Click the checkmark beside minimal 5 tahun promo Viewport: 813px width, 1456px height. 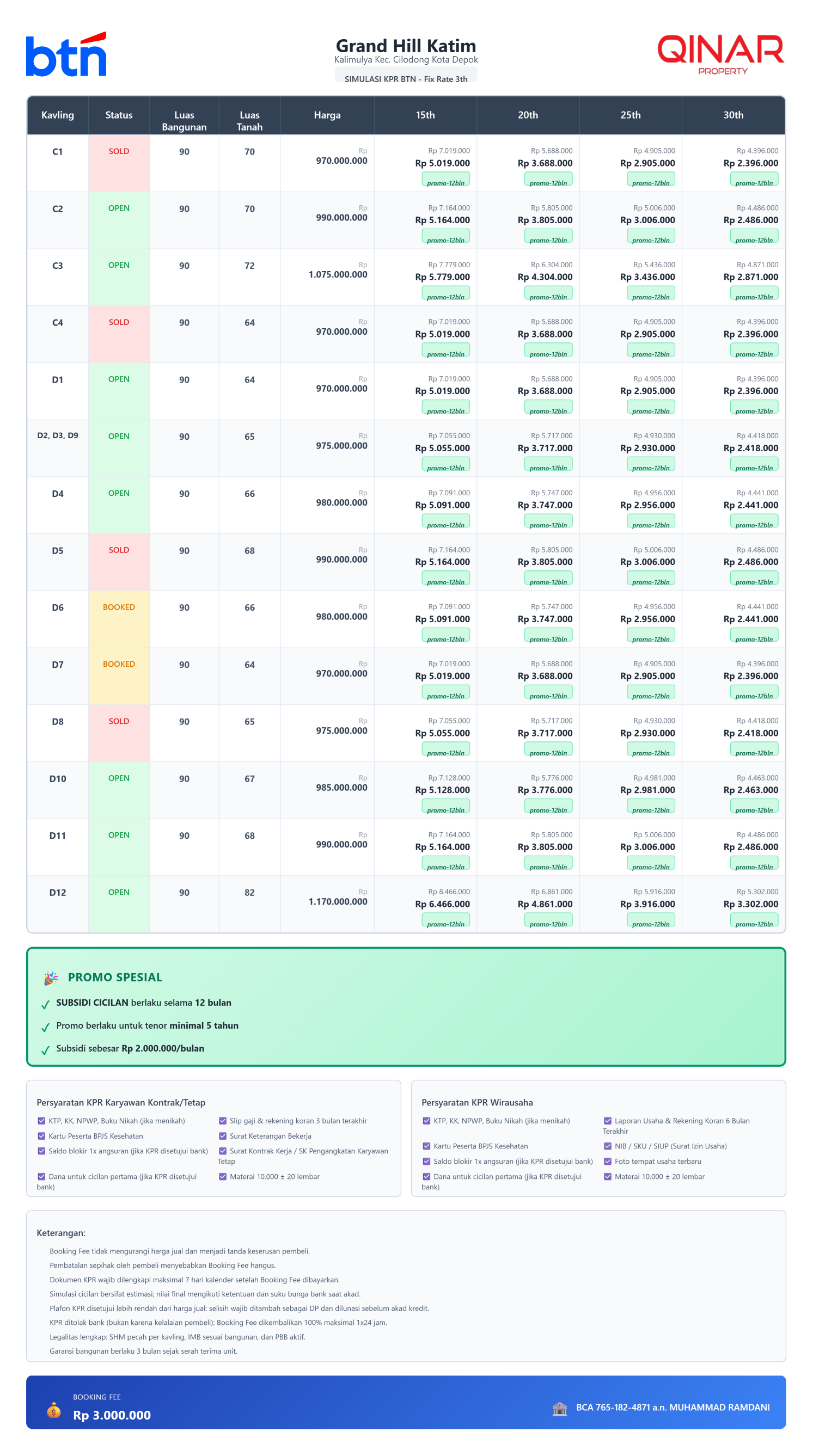coord(45,1027)
